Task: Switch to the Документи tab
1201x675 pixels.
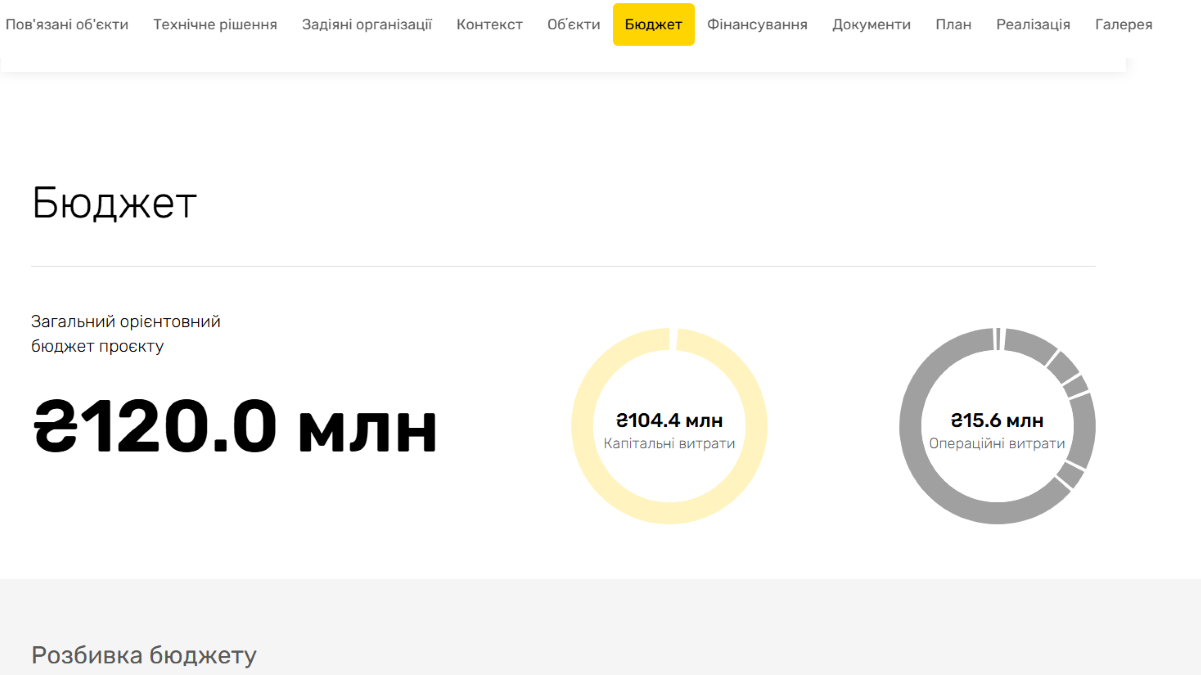Action: click(x=871, y=24)
